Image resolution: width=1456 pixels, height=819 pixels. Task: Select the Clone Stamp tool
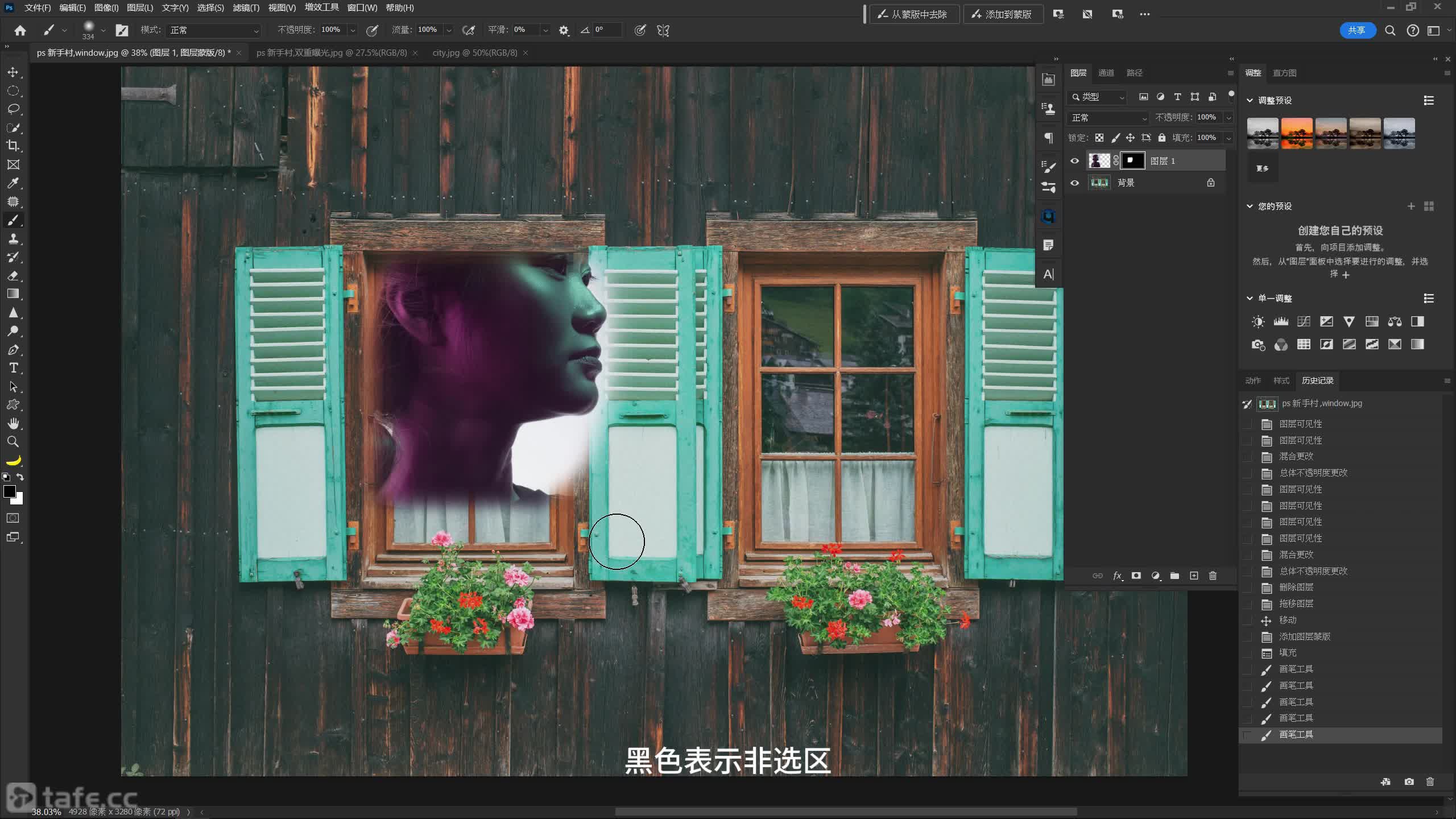(x=13, y=239)
